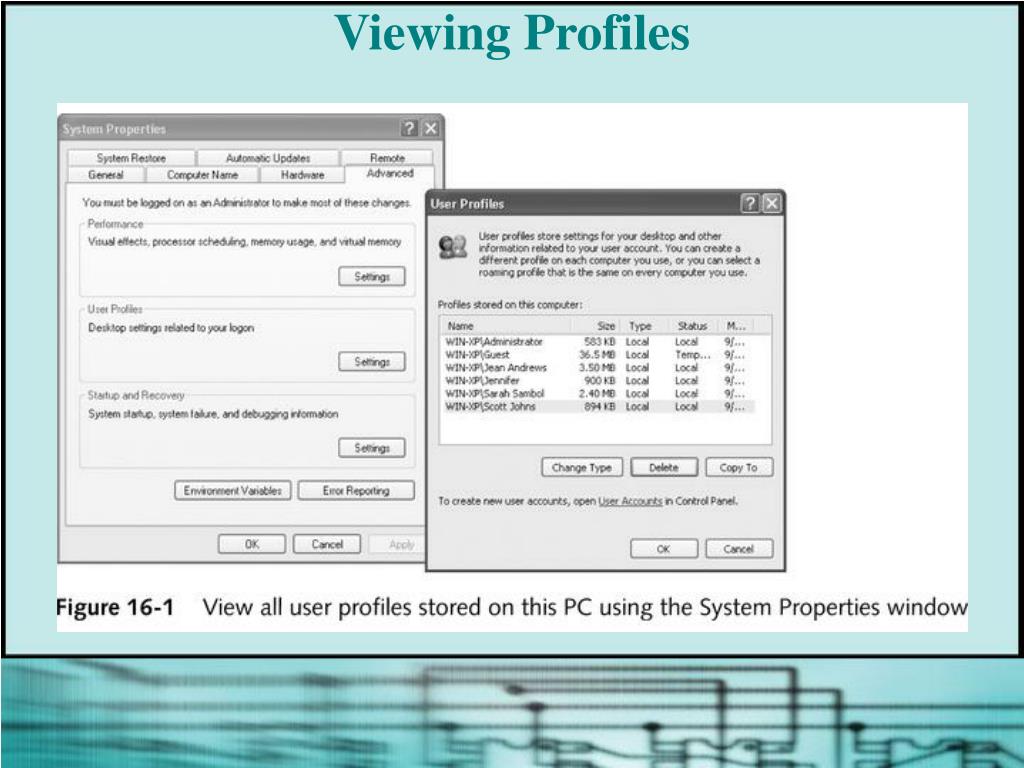Open Performance Settings button
Image resolution: width=1024 pixels, height=768 pixels.
pyautogui.click(x=372, y=276)
